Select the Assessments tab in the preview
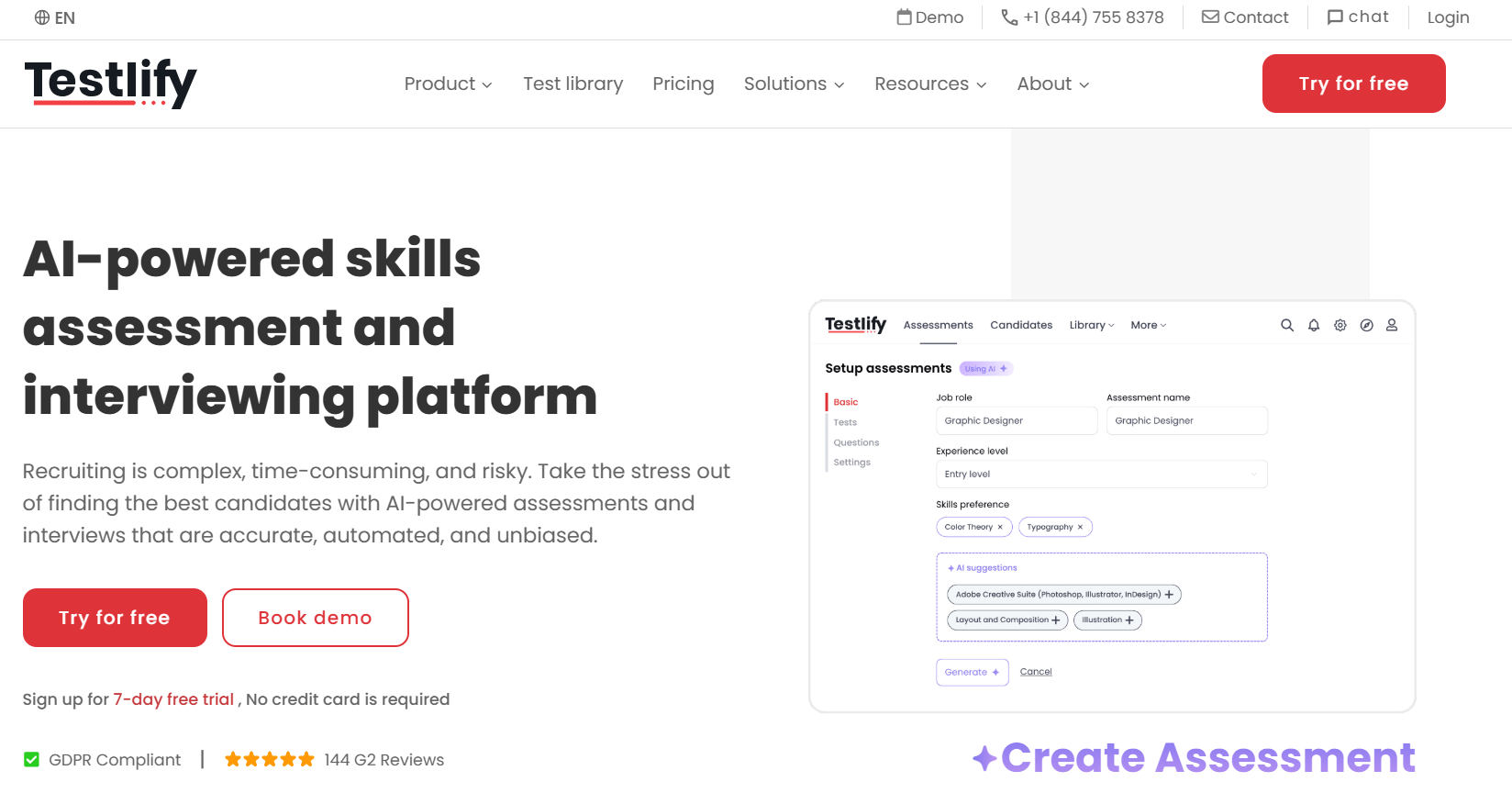The width and height of the screenshot is (1512, 793). click(x=938, y=325)
